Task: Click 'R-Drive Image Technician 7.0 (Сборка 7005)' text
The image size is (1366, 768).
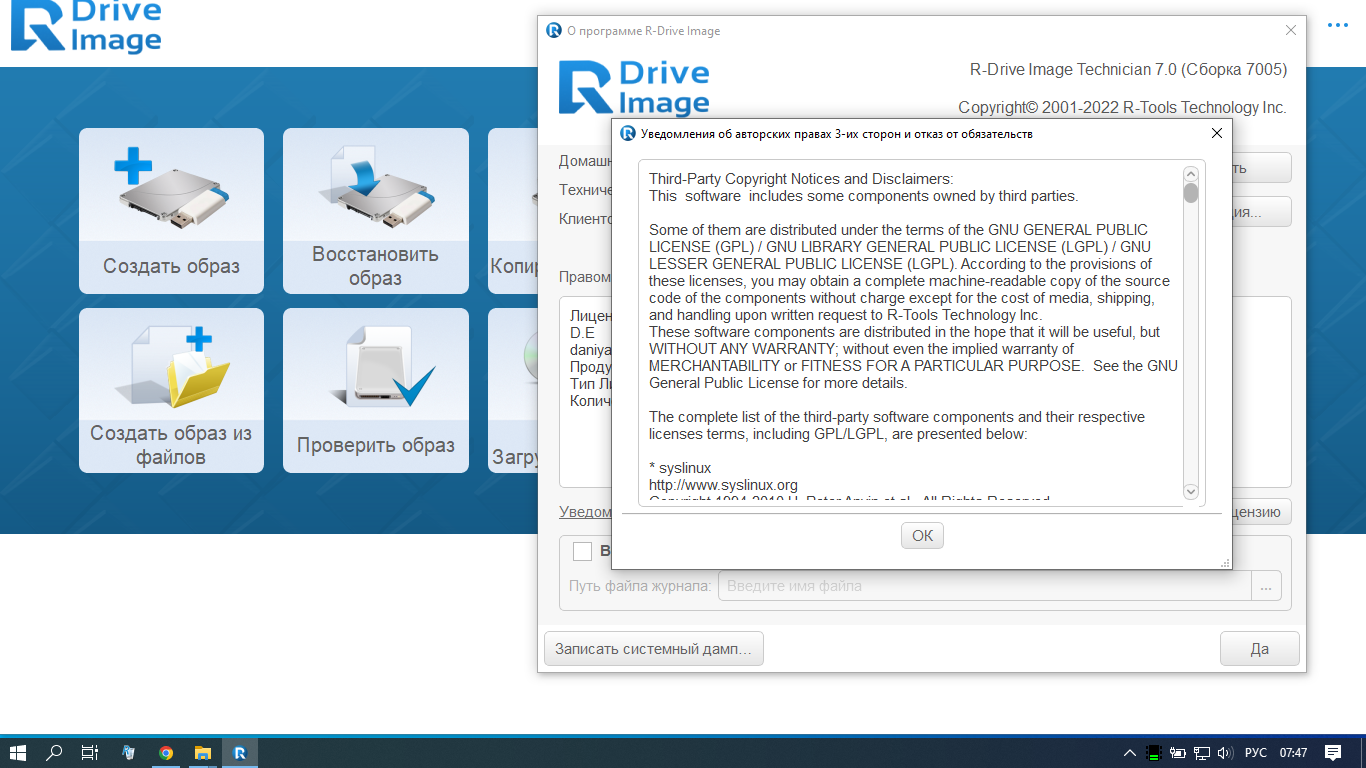Action: [x=1129, y=70]
